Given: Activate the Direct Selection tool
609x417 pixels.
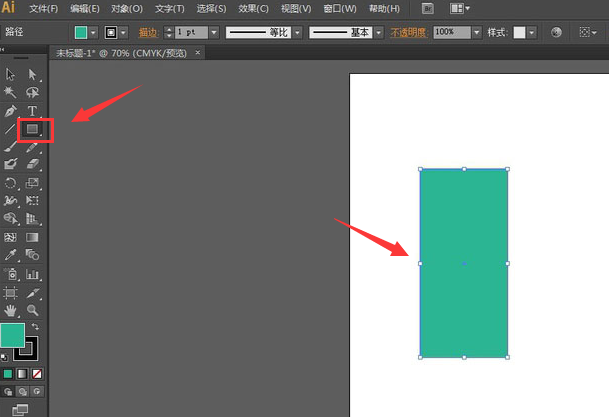Looking at the screenshot, I should (32, 74).
